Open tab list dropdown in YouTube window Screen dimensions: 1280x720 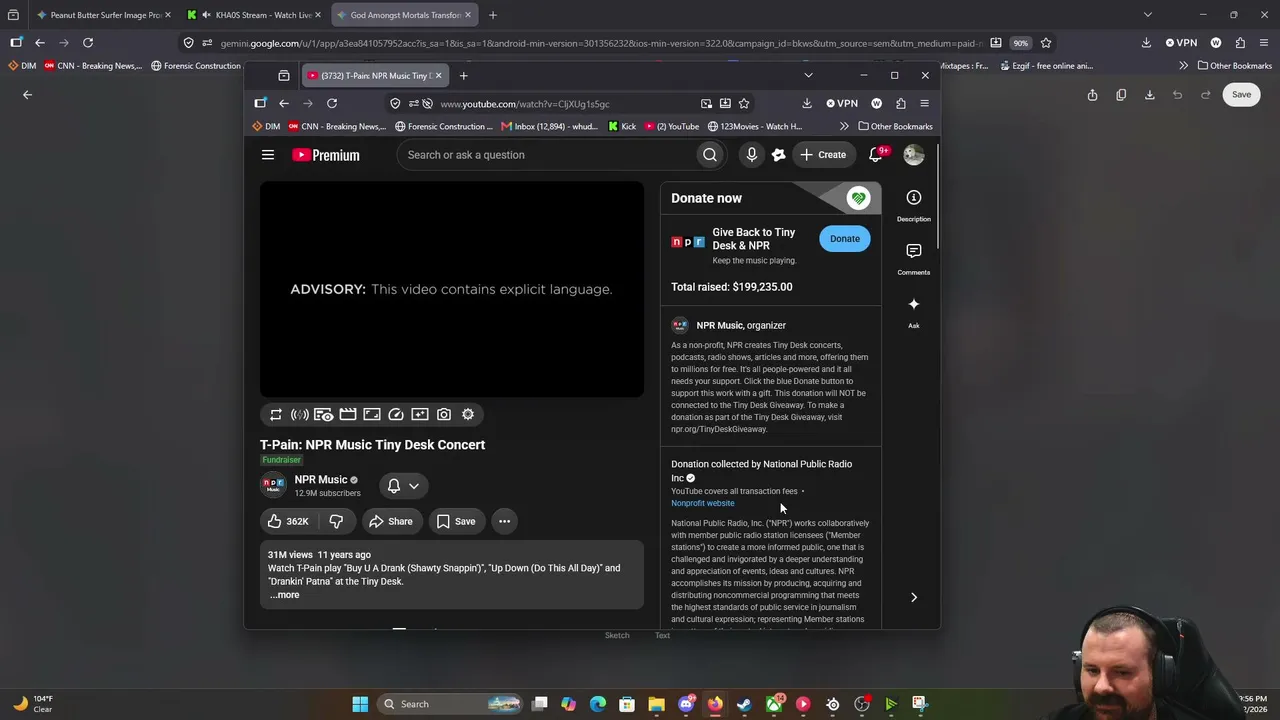coord(808,75)
